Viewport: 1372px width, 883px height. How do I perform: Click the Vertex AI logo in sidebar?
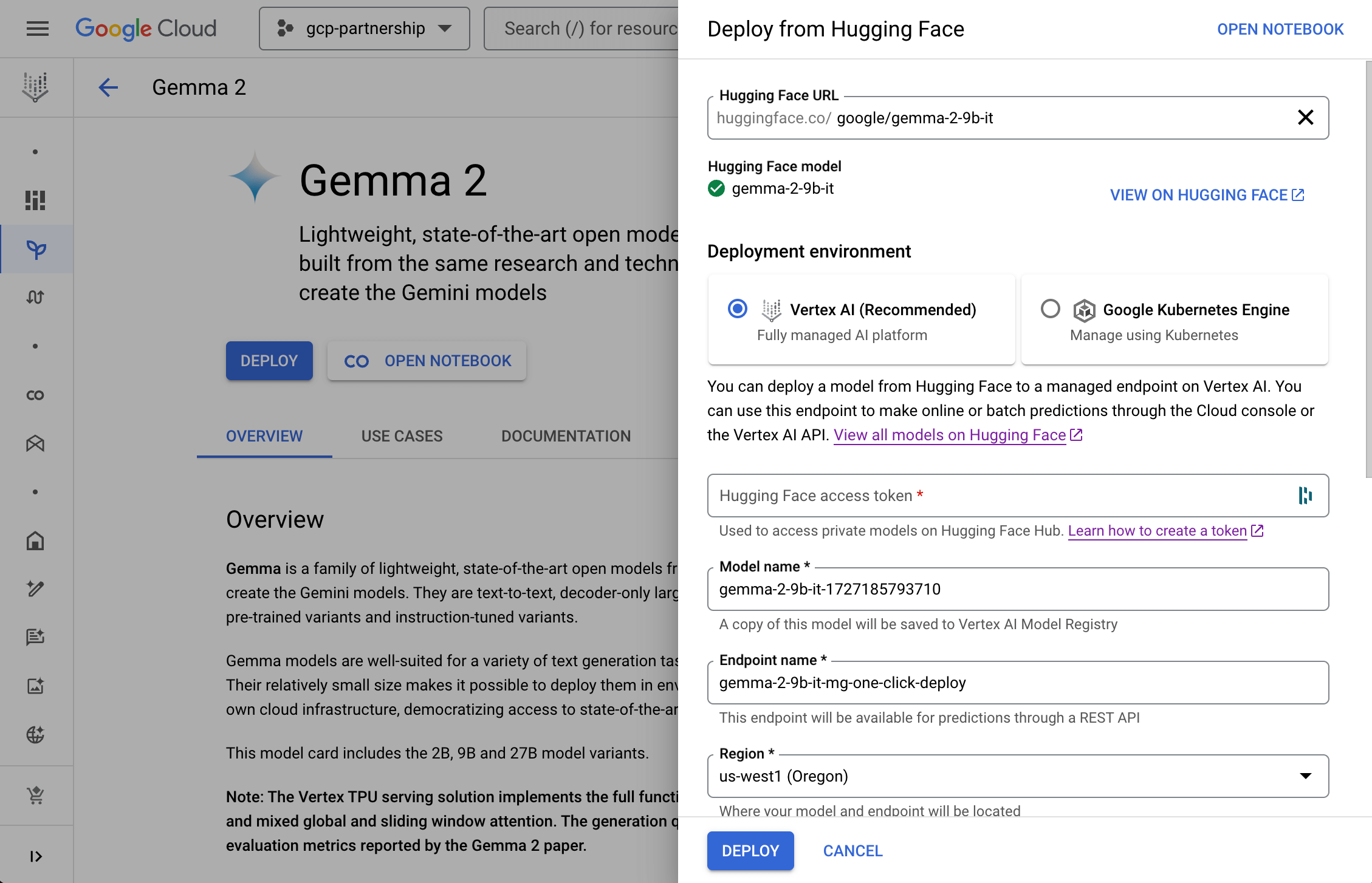pyautogui.click(x=35, y=87)
